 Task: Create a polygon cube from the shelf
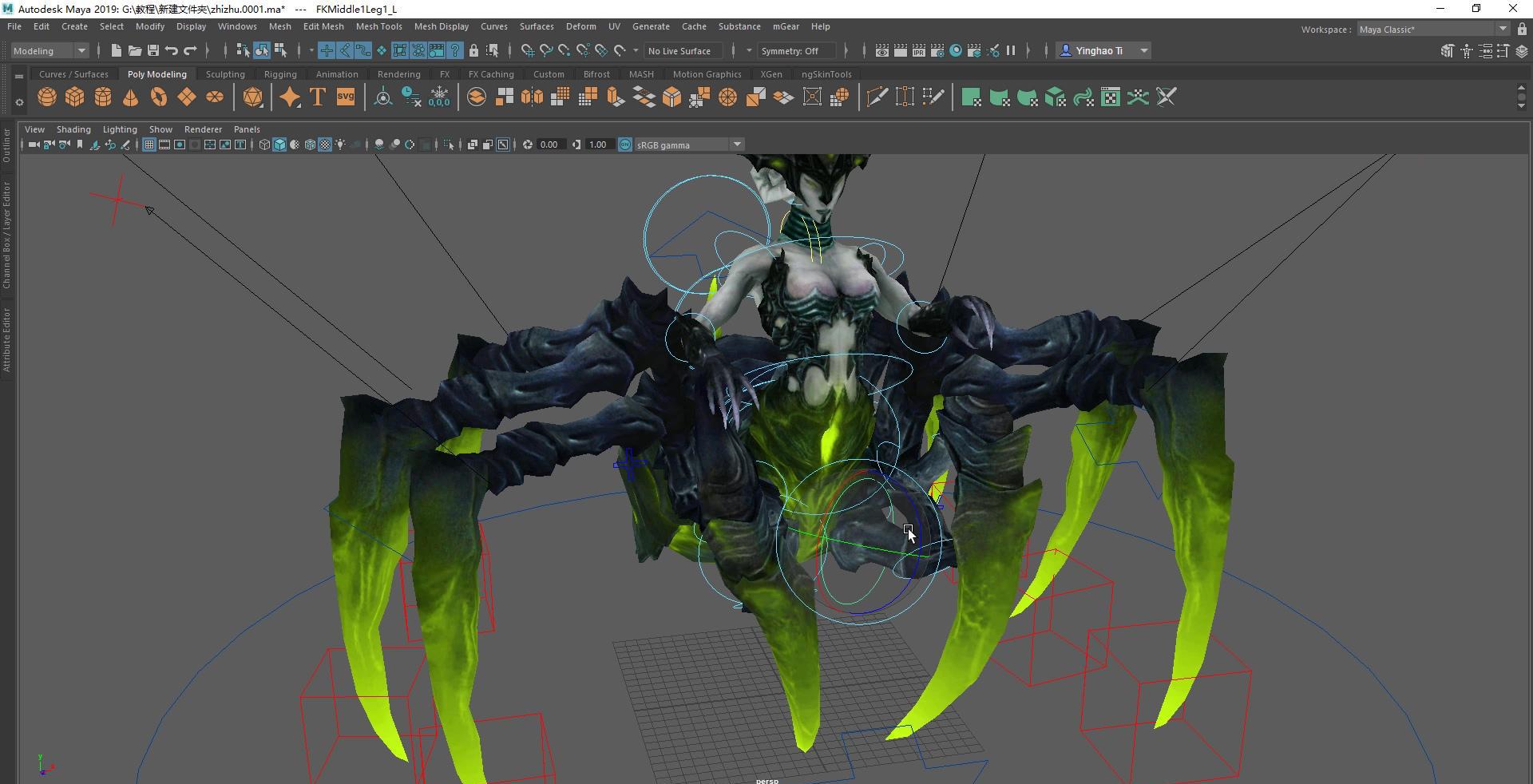pos(74,97)
